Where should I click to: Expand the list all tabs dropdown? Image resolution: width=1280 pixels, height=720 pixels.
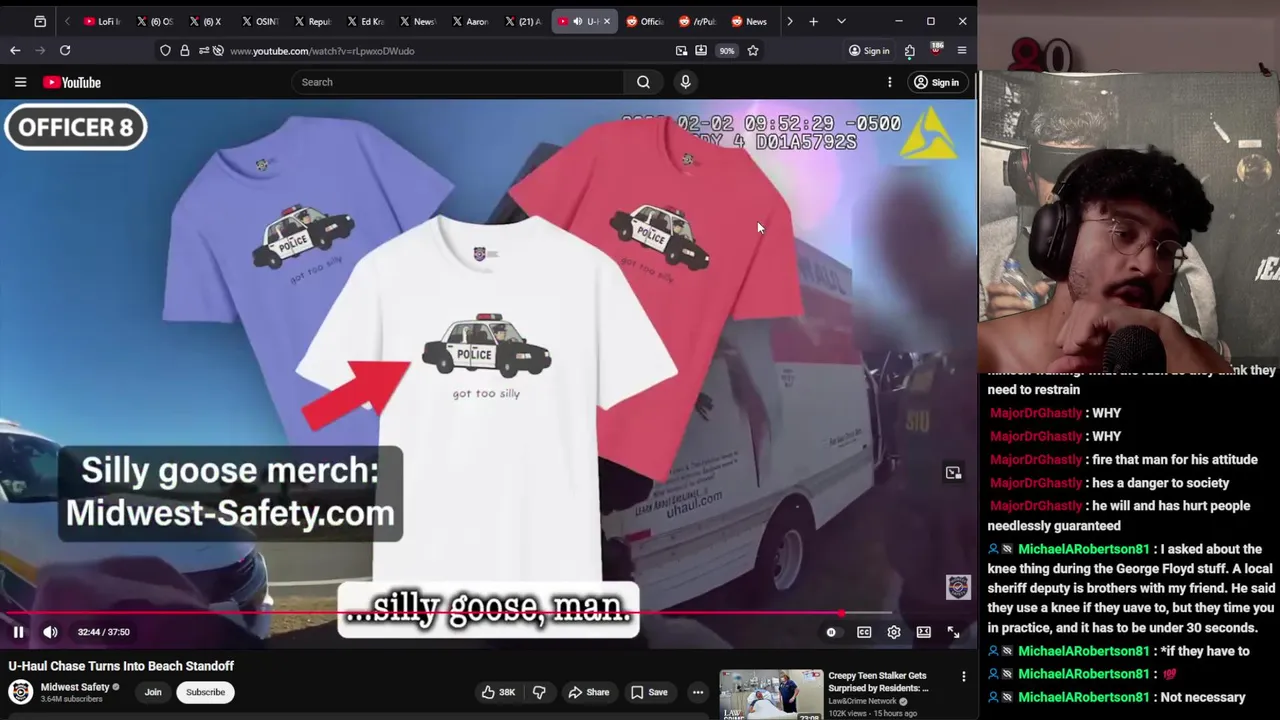click(x=841, y=21)
